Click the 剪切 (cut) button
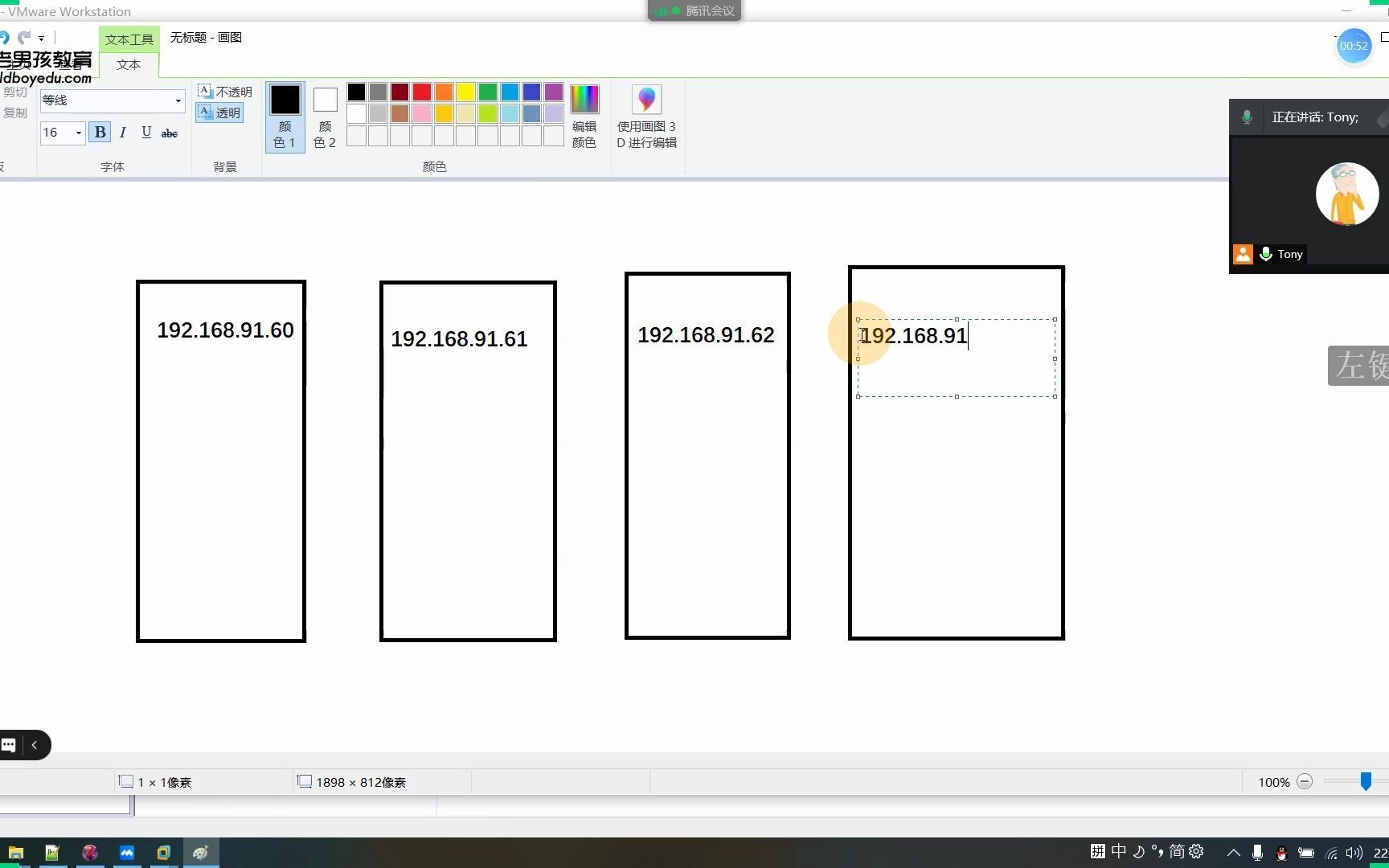This screenshot has height=868, width=1389. 14,92
